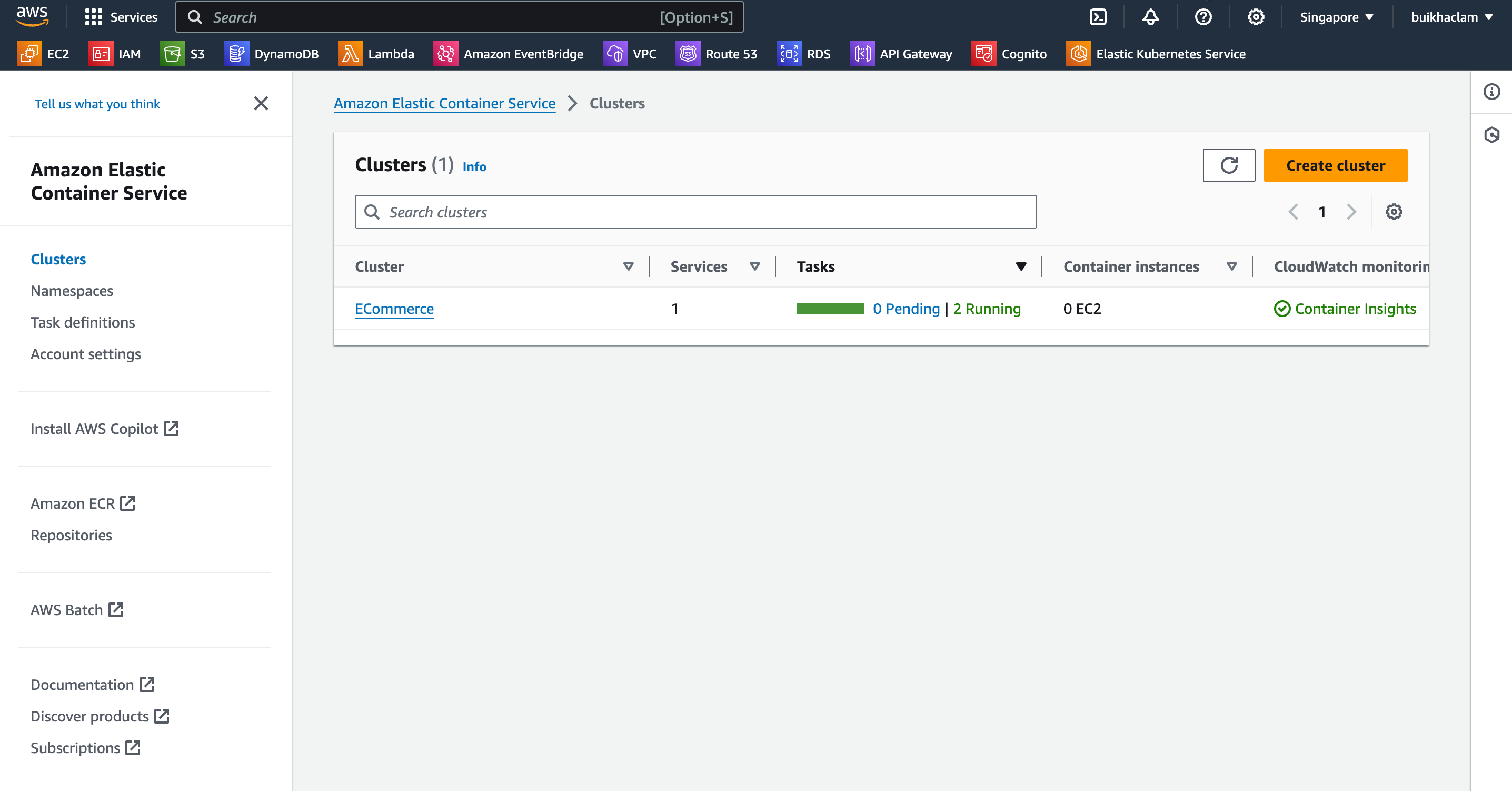
Task: Click Amazon Elastic Container Service breadcrumb
Action: point(444,104)
